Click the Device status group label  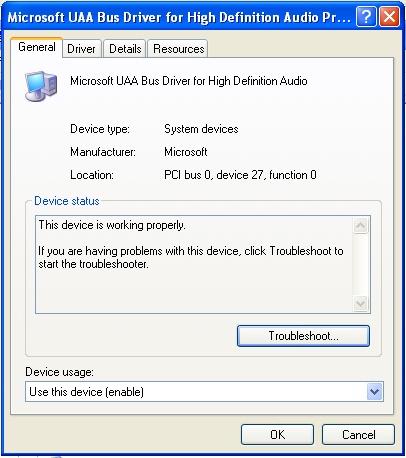(67, 201)
